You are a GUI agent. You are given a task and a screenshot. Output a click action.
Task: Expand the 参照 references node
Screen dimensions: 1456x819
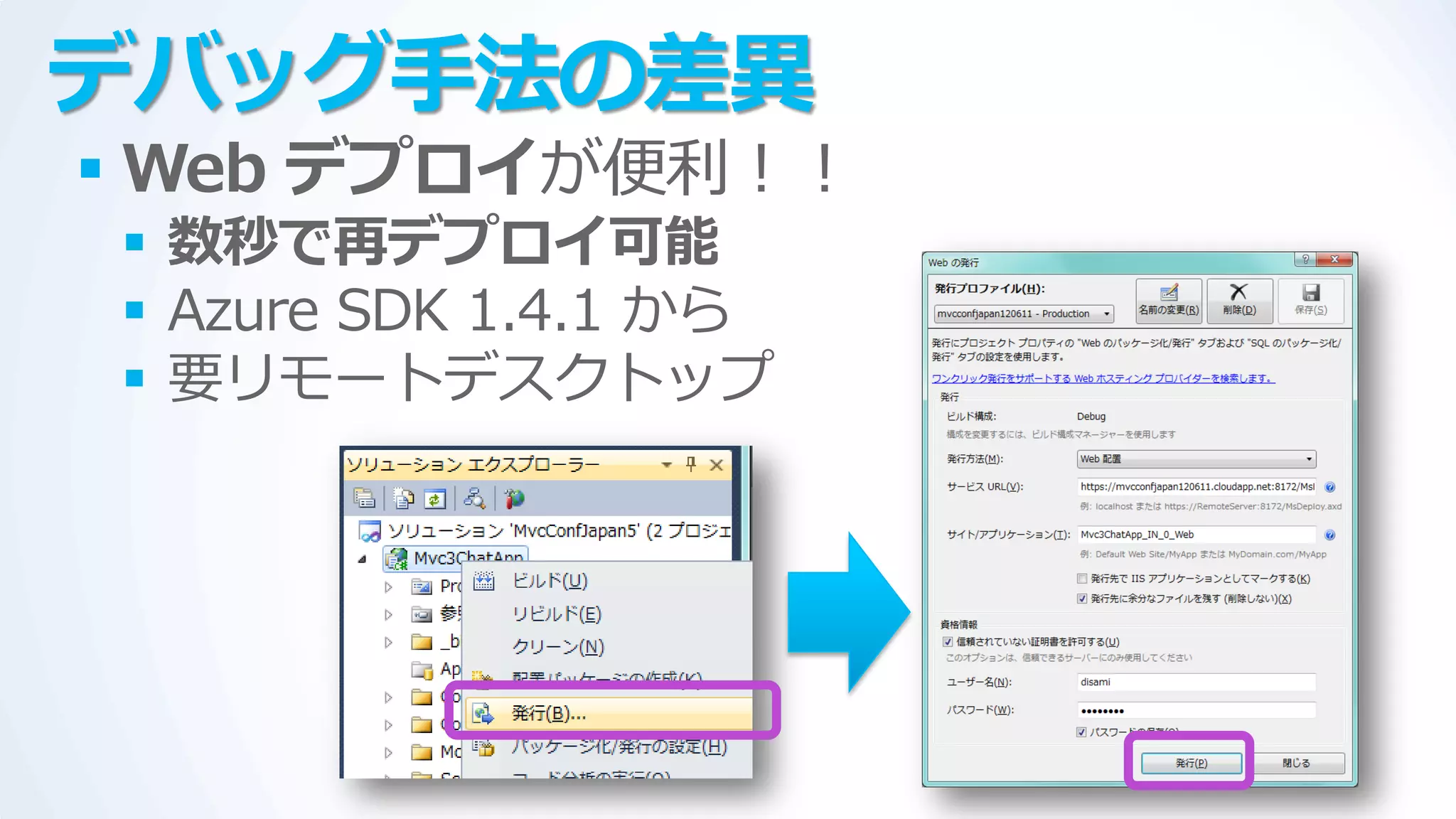388,615
